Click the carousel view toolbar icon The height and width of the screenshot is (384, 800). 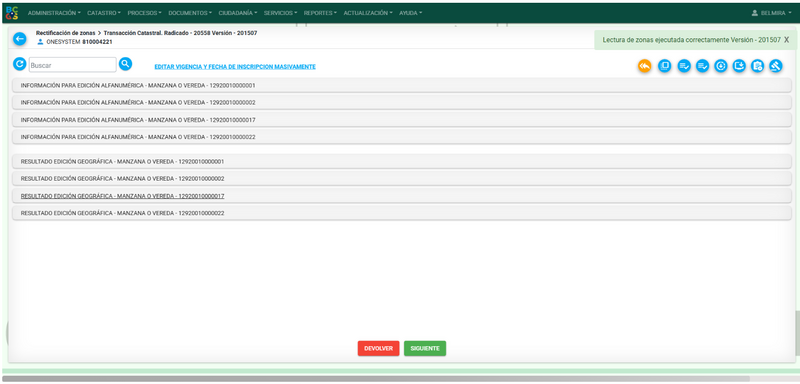click(x=664, y=66)
